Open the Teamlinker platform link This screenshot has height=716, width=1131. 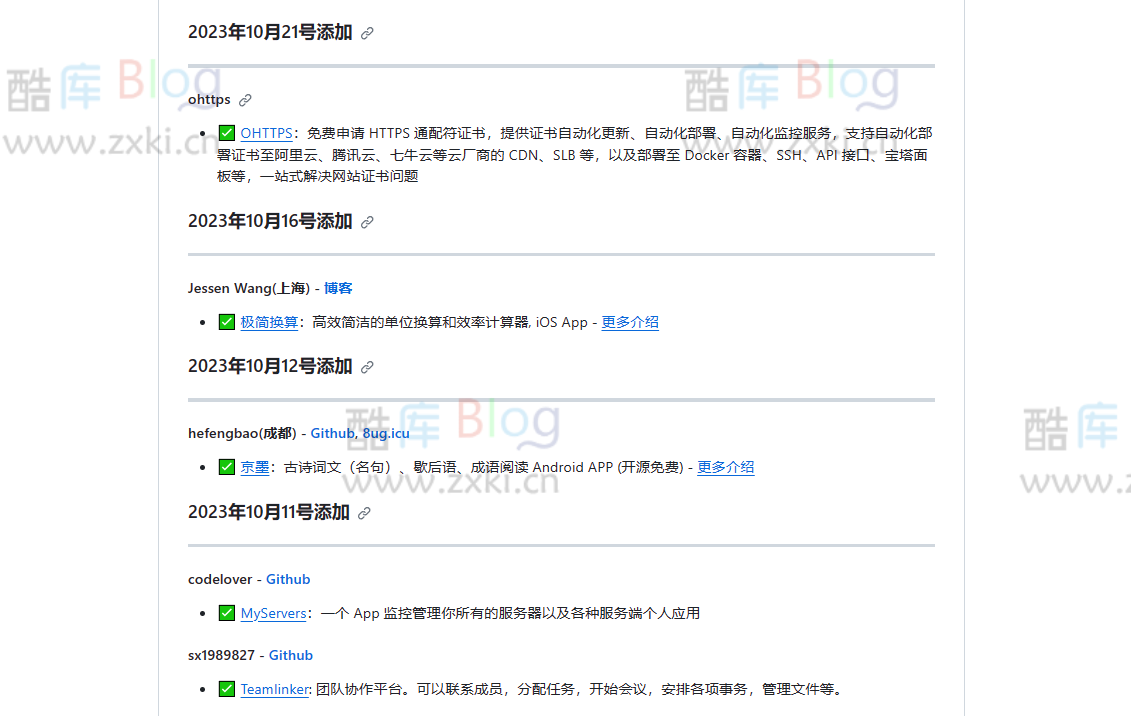[x=274, y=689]
